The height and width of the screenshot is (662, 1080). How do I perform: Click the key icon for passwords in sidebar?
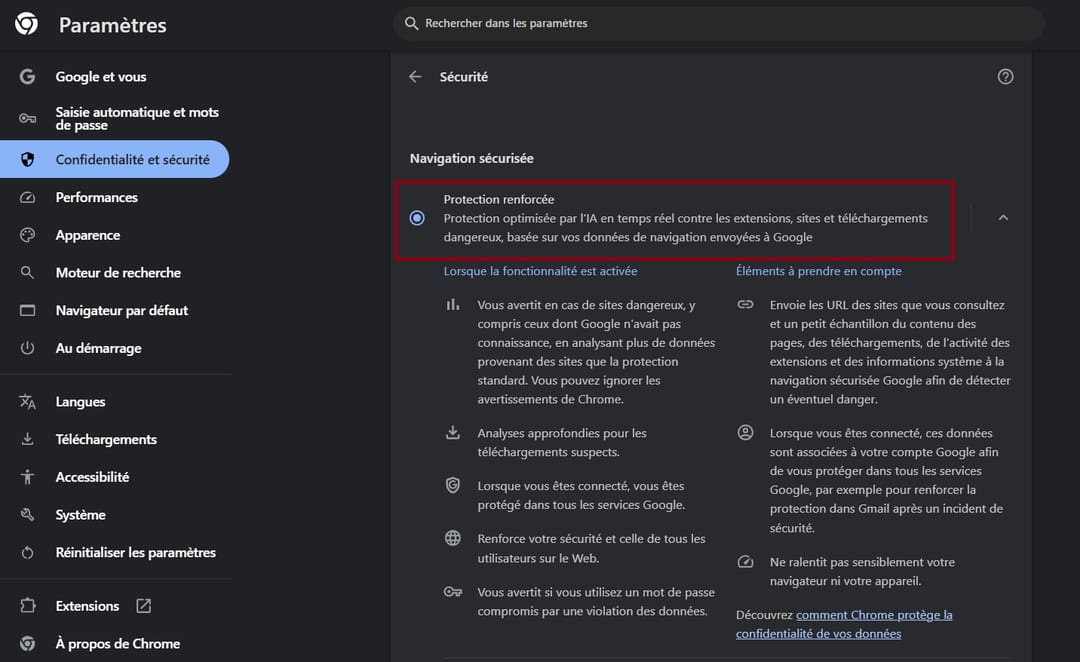(x=28, y=118)
